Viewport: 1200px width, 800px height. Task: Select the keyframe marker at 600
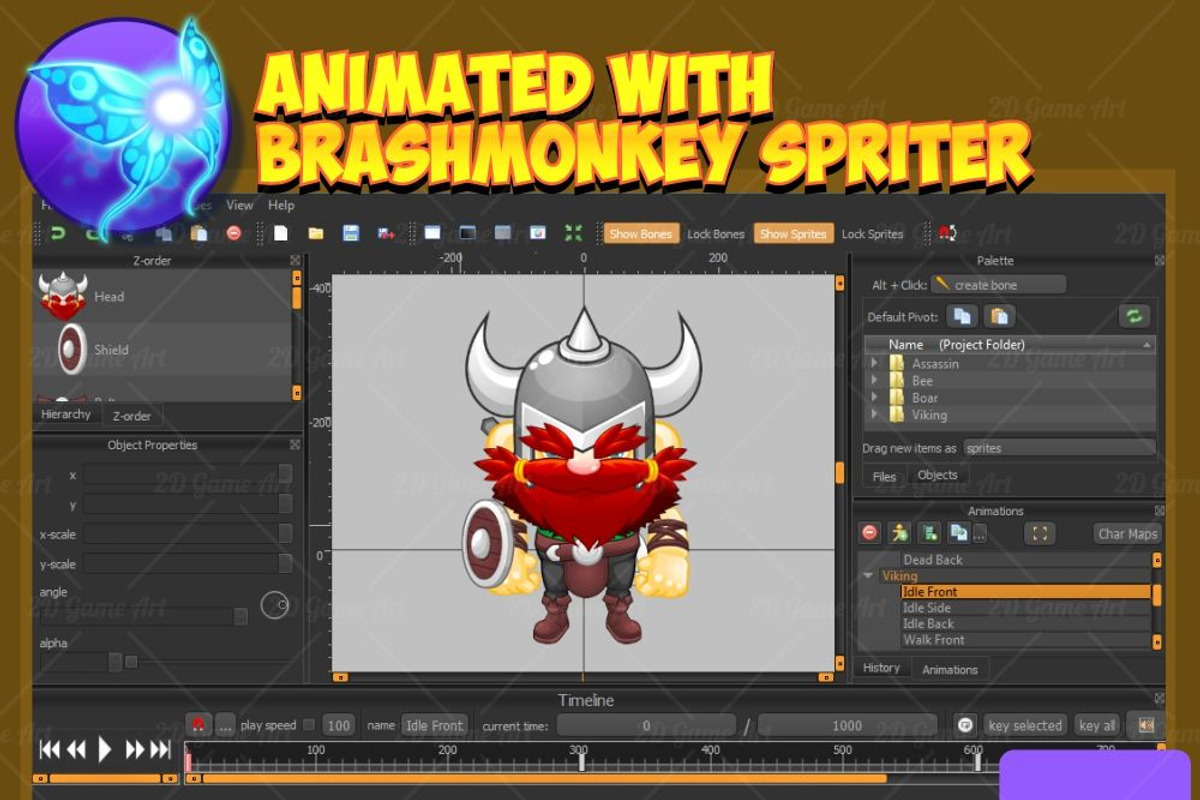click(978, 762)
